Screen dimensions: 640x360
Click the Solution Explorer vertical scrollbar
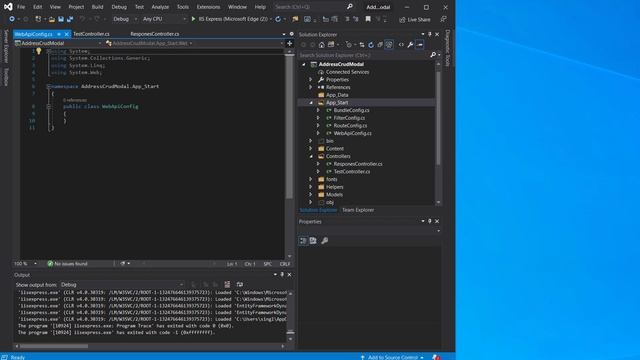(x=438, y=118)
